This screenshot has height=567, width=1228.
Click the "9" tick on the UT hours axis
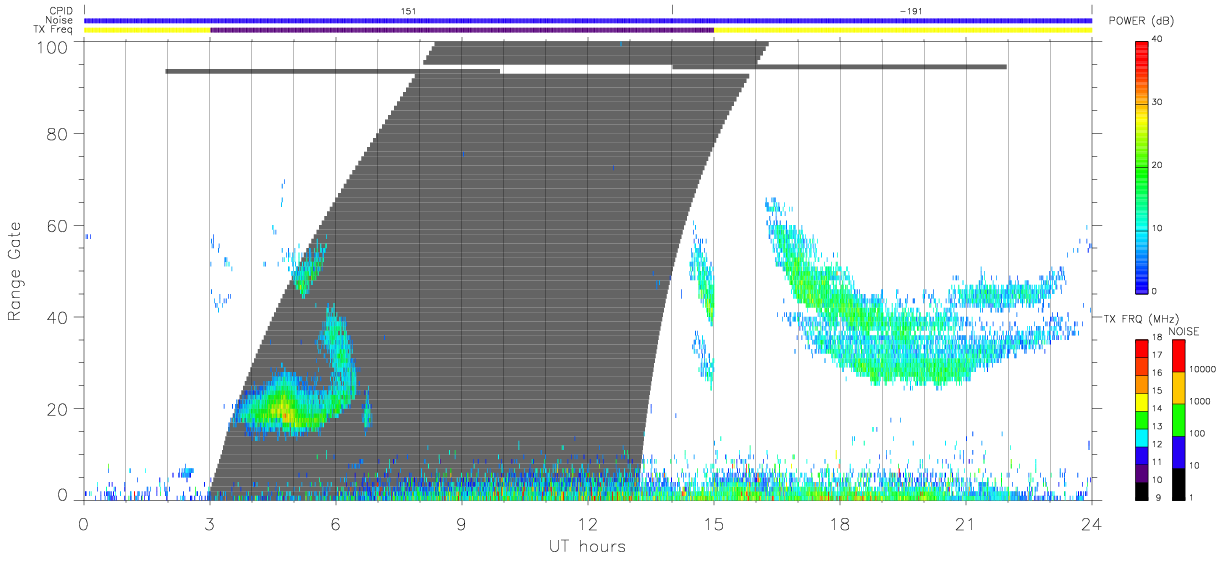[461, 524]
